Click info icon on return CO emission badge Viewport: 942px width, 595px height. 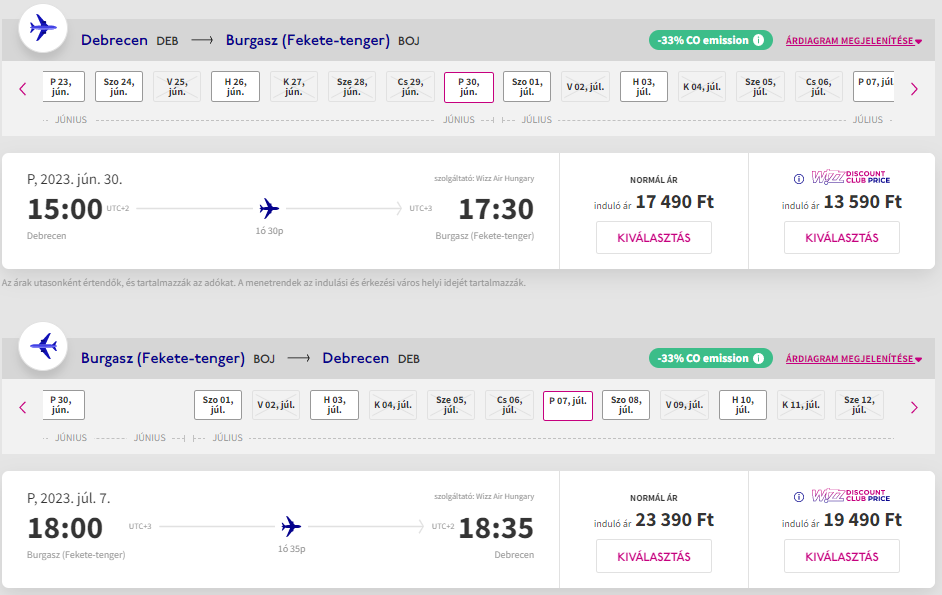point(759,358)
